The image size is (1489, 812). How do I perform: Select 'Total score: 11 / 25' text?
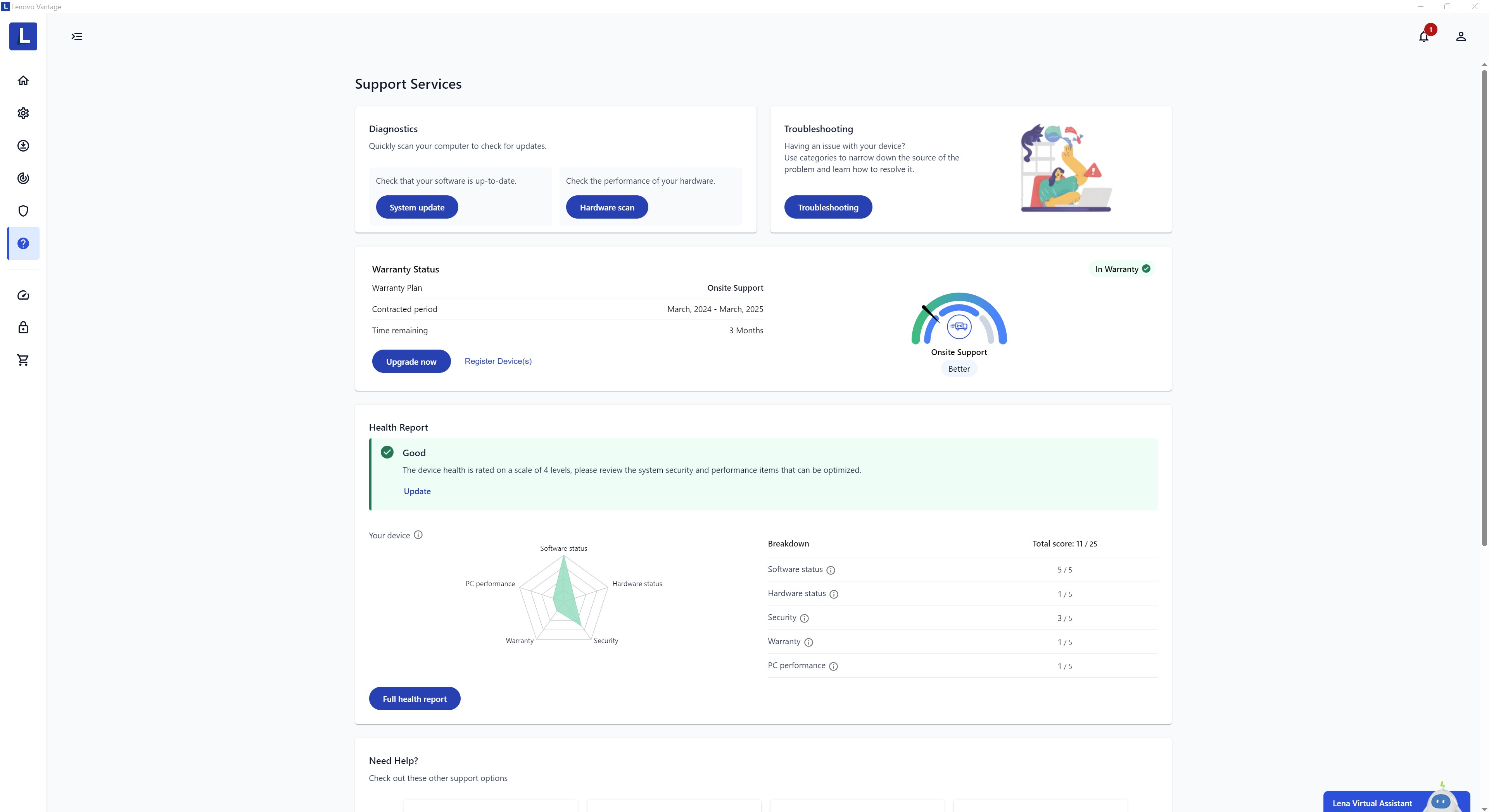(1064, 544)
